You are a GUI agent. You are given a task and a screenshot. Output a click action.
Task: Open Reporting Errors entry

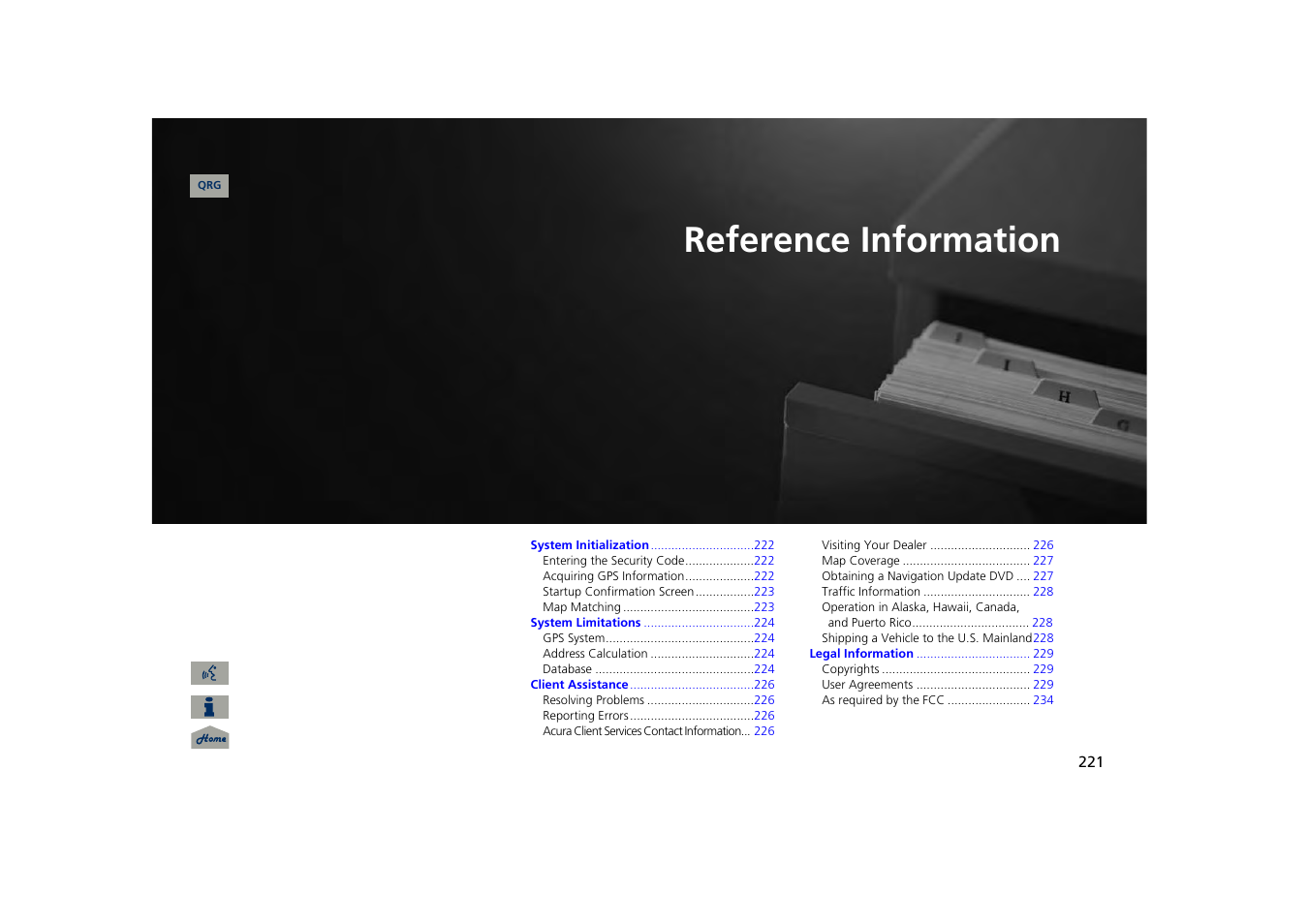(658, 716)
